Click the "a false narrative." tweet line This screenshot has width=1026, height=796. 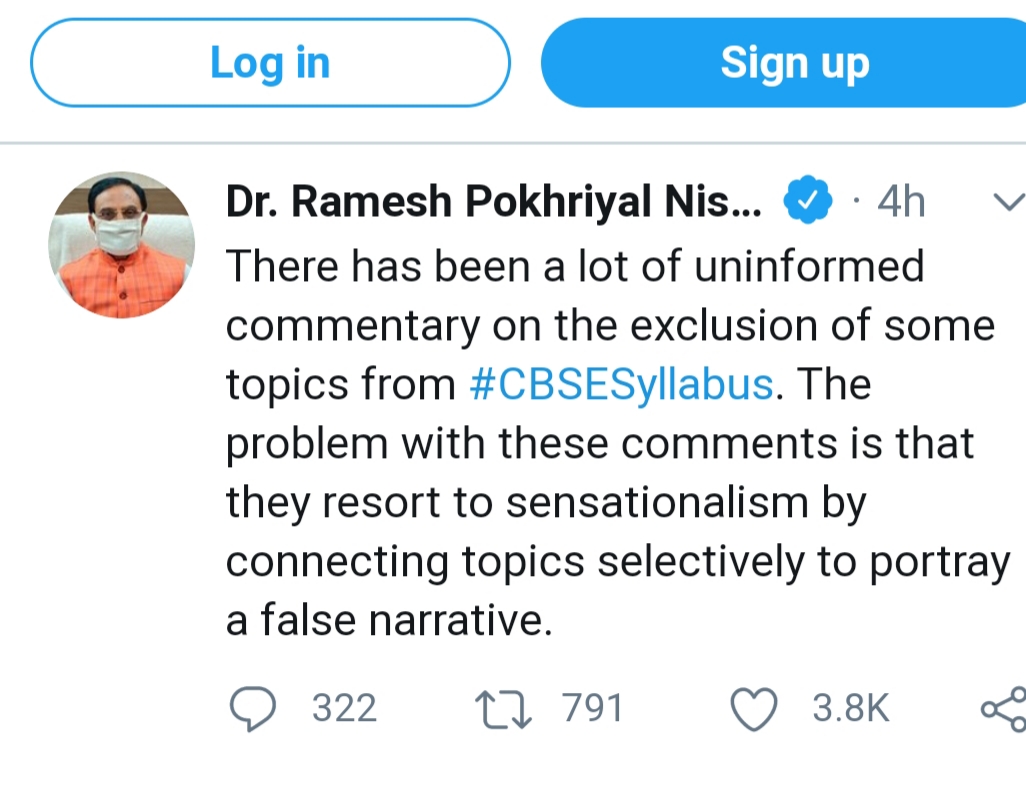390,621
